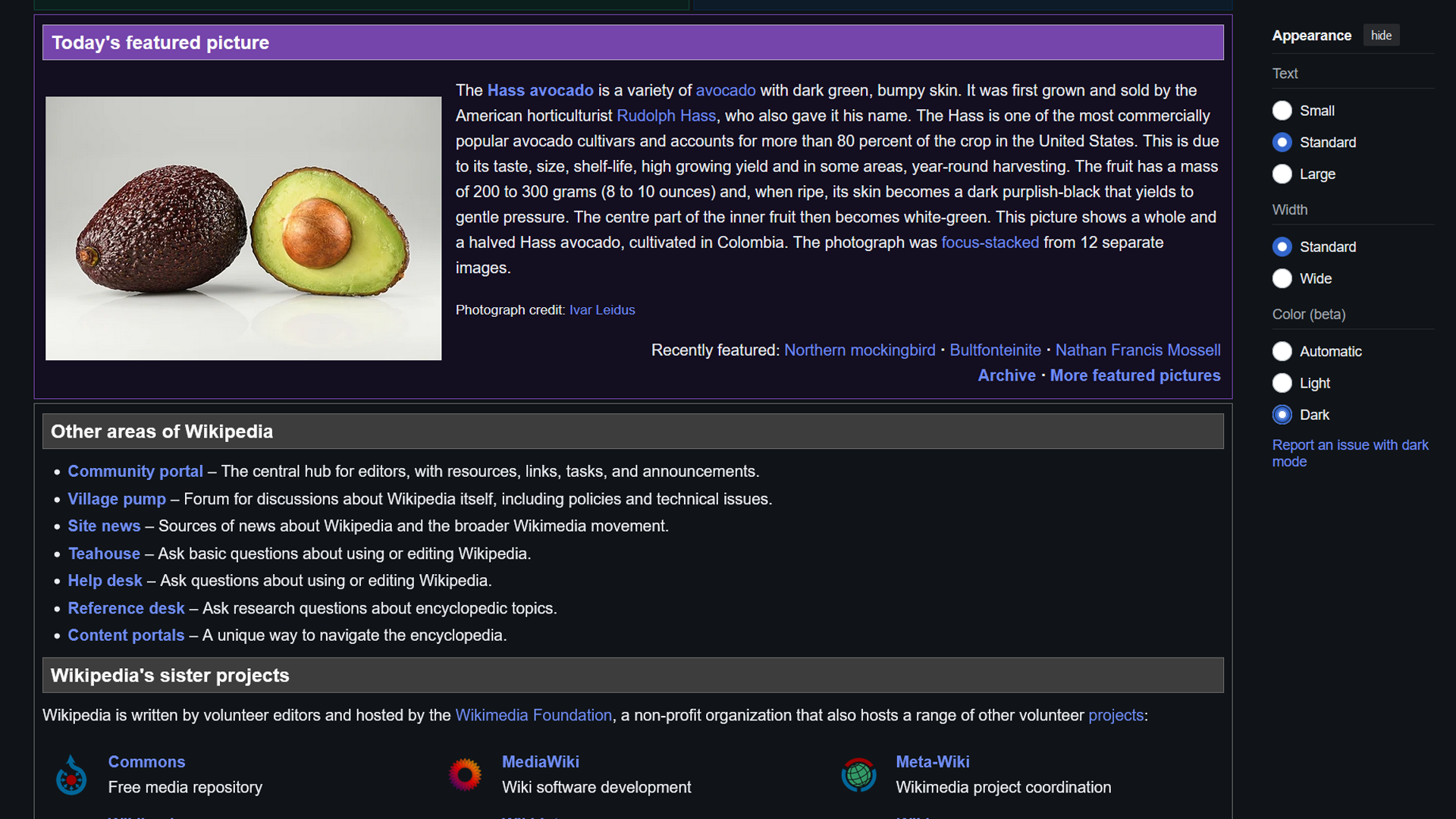
Task: Open the Community portal link
Action: point(135,472)
